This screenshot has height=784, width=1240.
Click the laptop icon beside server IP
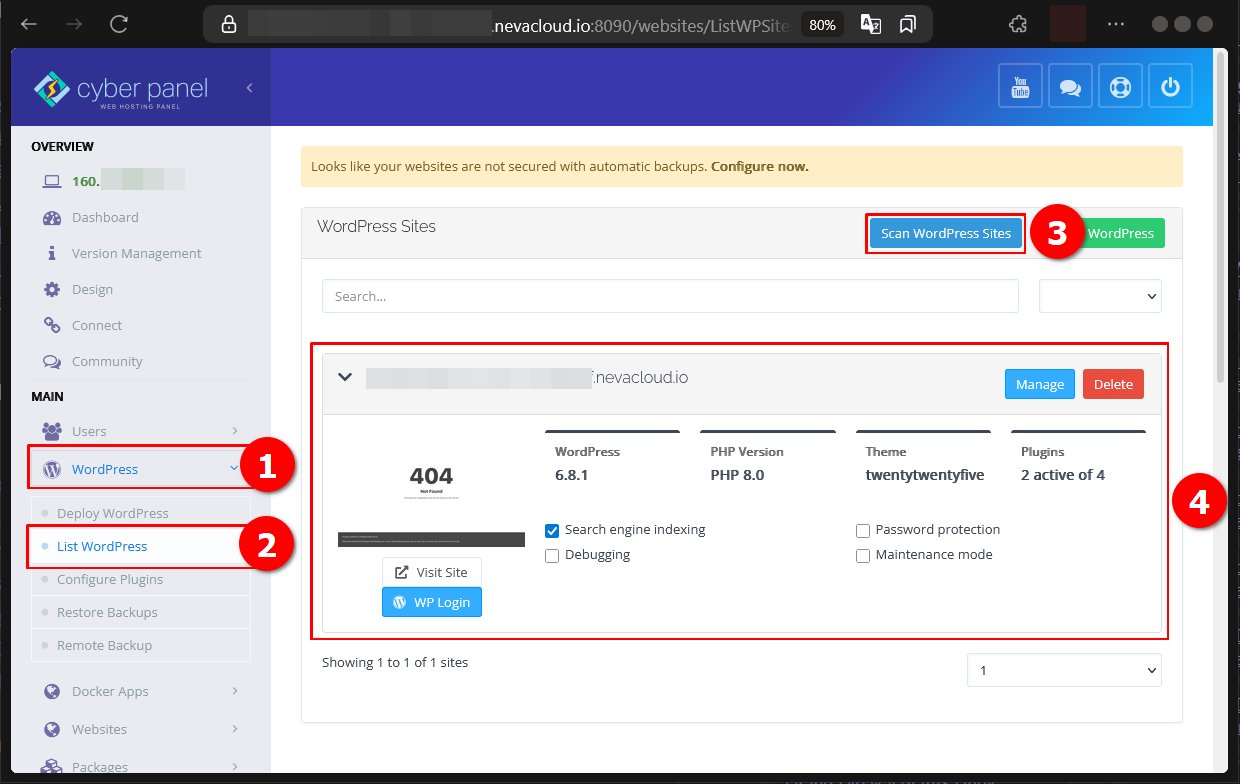click(x=52, y=181)
